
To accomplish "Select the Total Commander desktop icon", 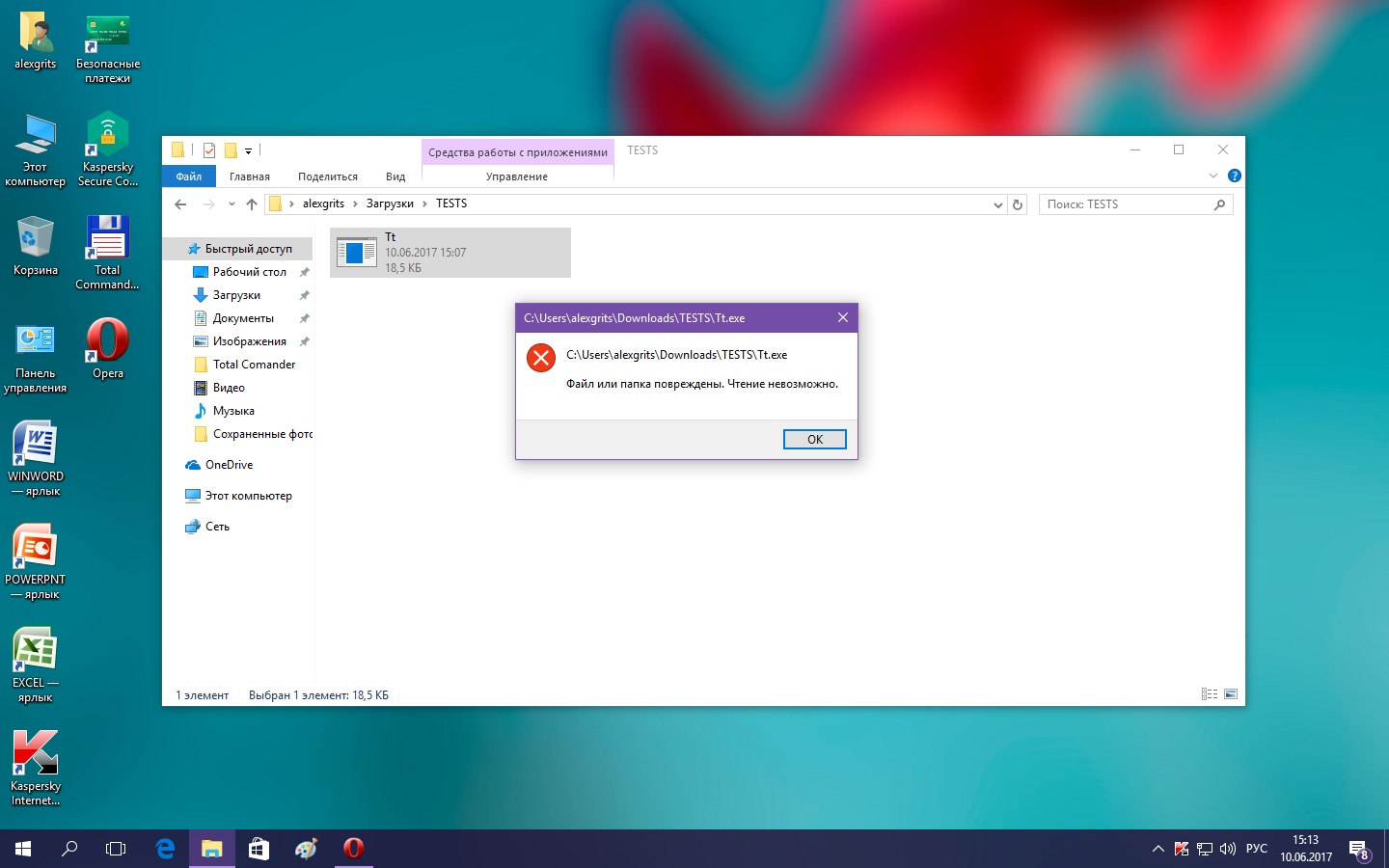I will tap(108, 253).
